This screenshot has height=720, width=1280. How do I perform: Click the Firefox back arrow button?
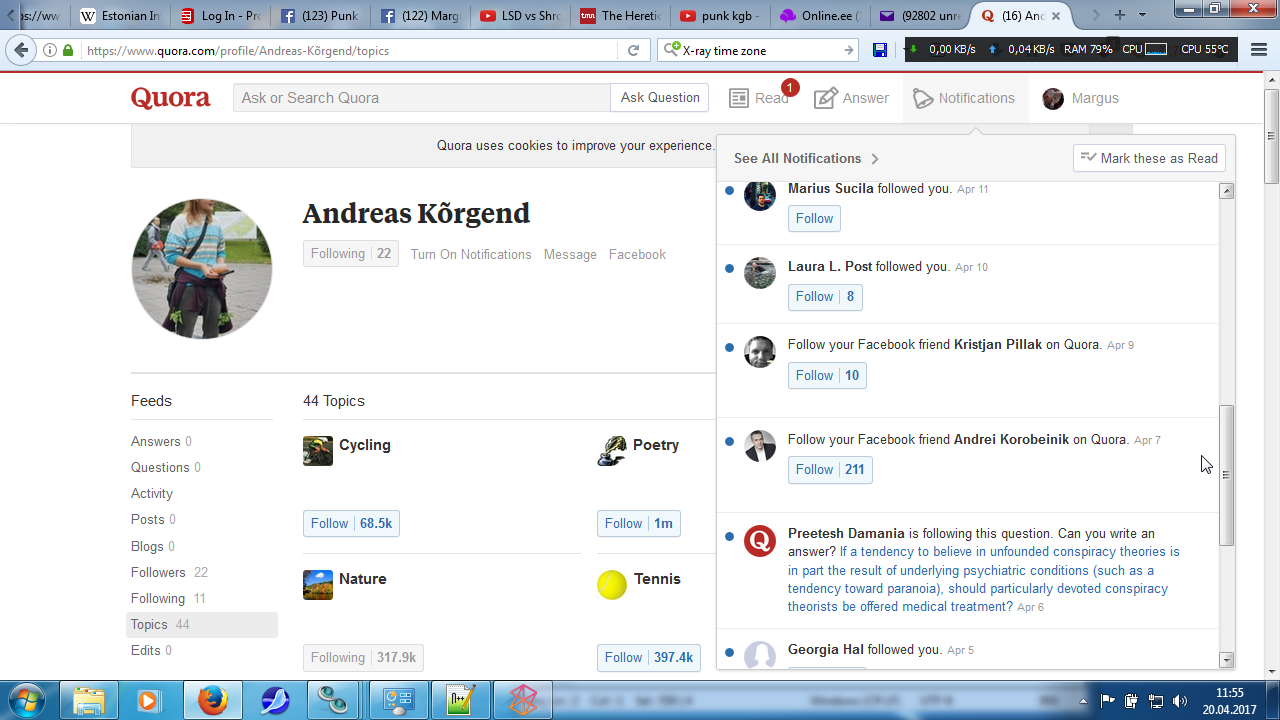21,50
